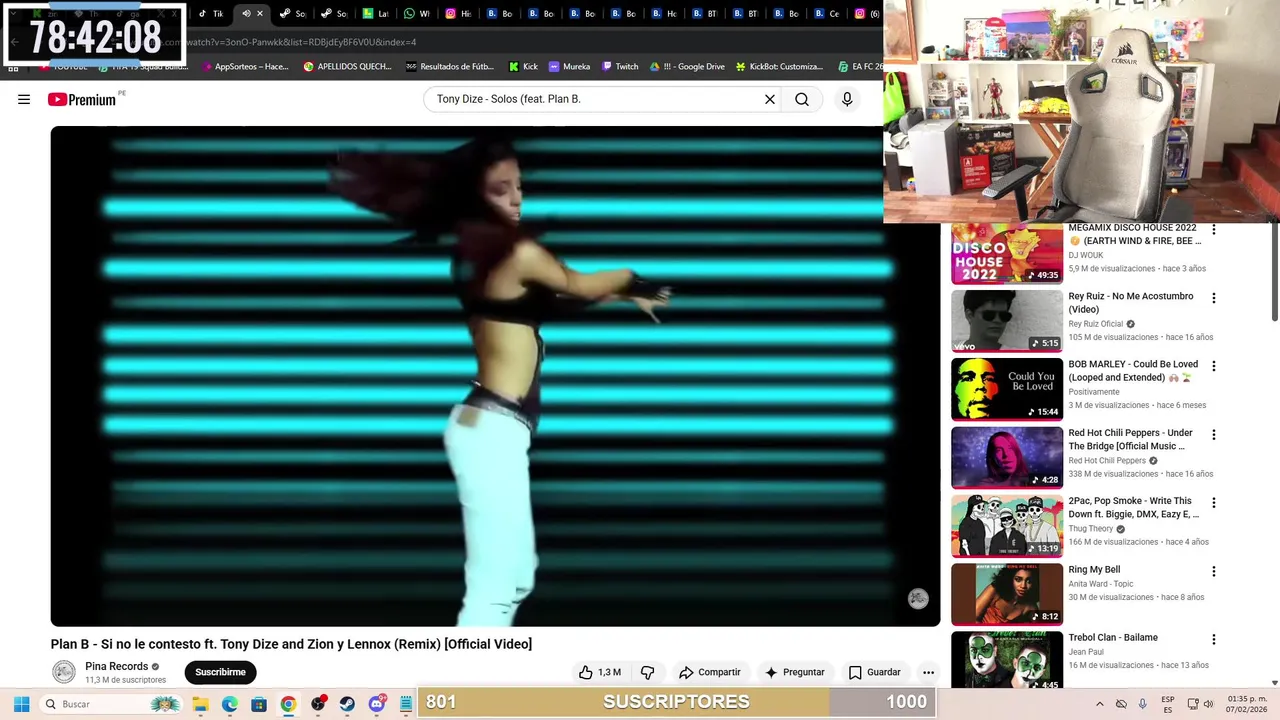Open Steam from taskbar
Viewport: 1280px width, 720px height.
pyautogui.click(x=347, y=704)
